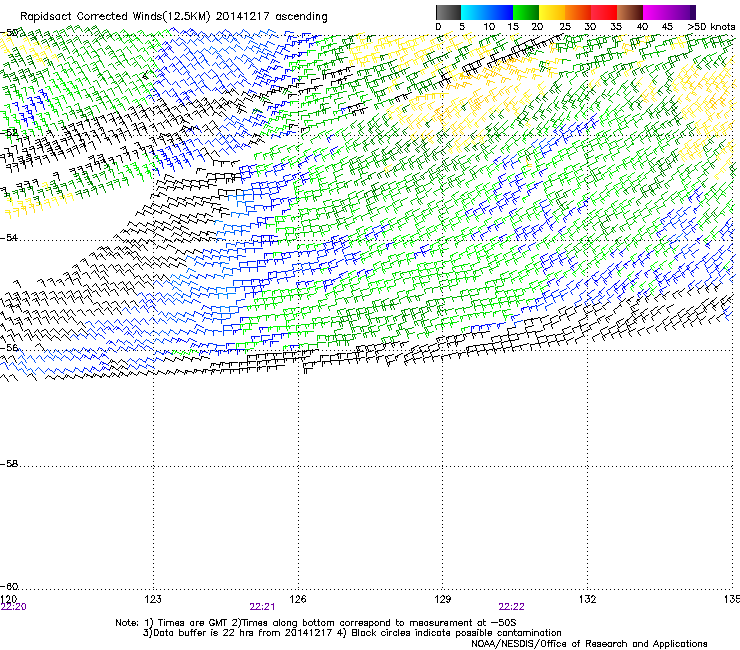
Task: Click the green 15-20 knots legend swatch
Action: (x=526, y=12)
